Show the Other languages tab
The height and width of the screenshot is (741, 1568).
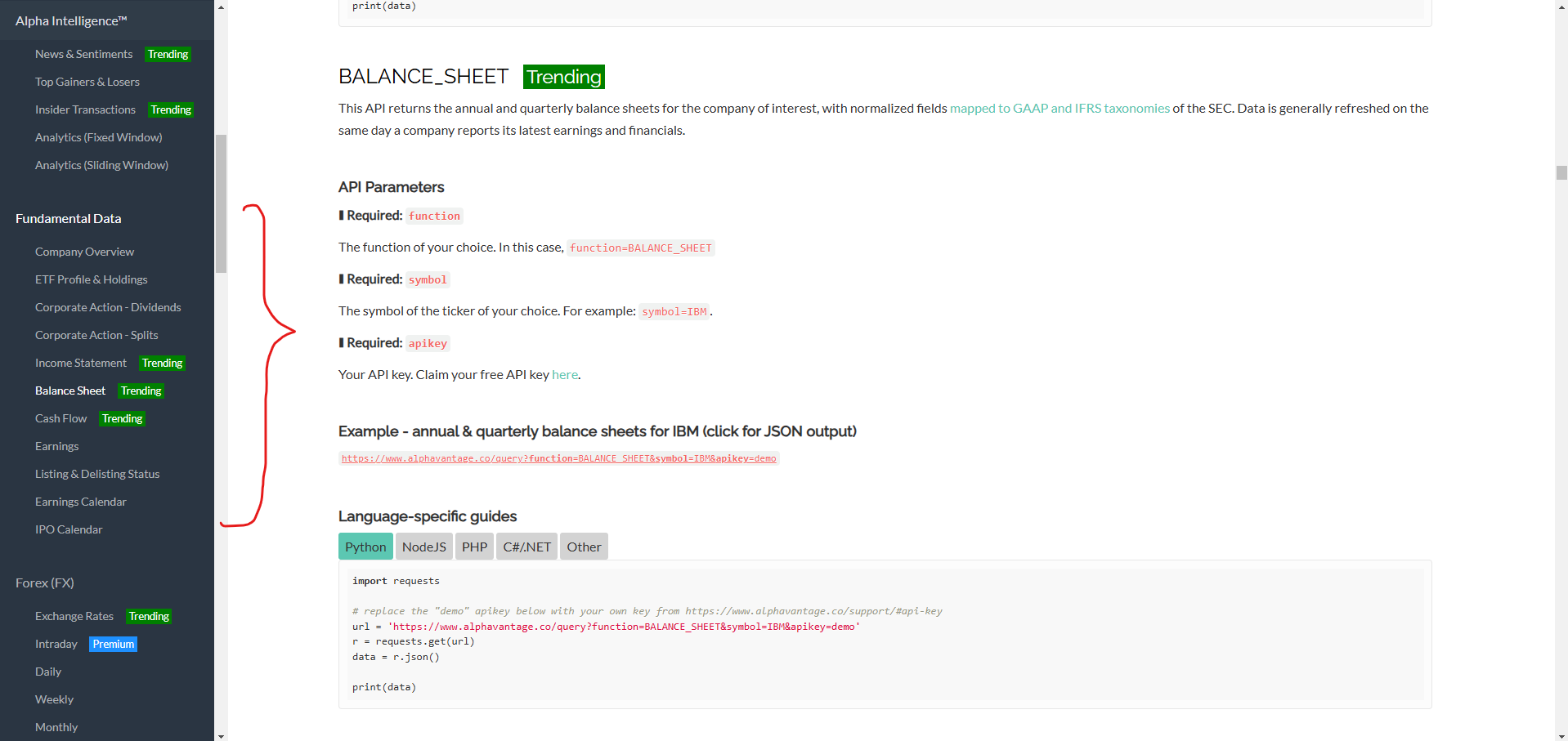coord(584,547)
